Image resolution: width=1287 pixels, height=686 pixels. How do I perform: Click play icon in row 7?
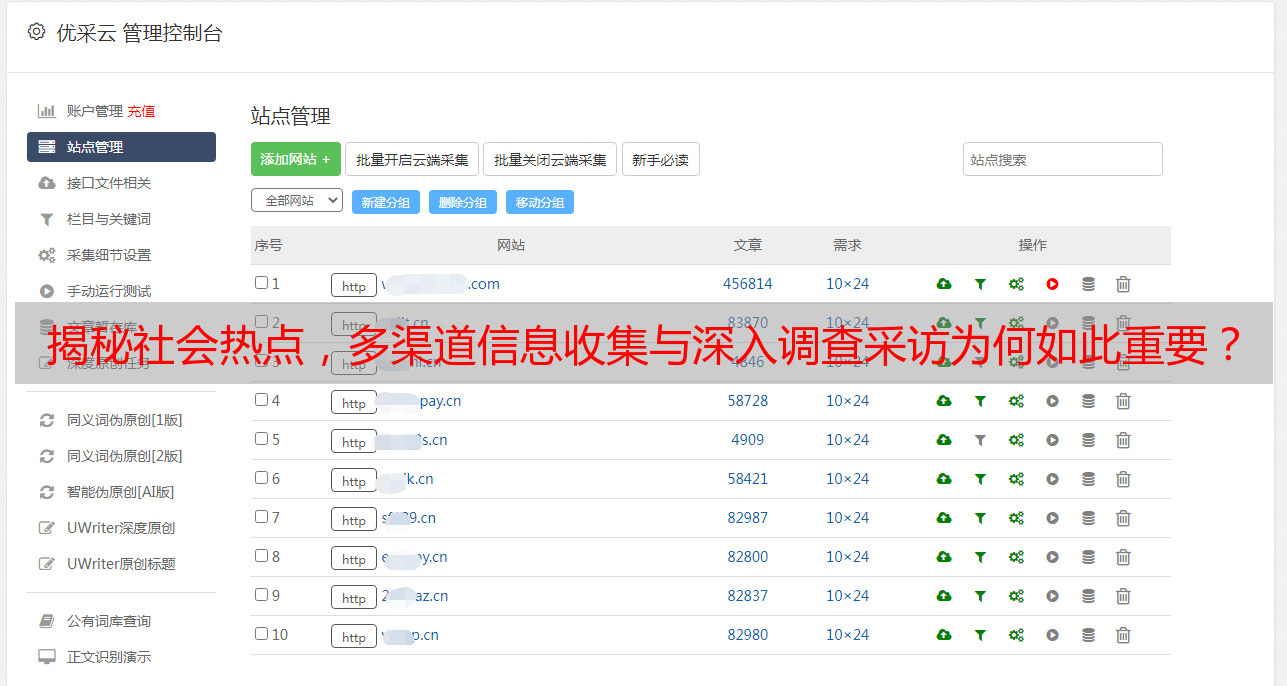click(x=1052, y=518)
